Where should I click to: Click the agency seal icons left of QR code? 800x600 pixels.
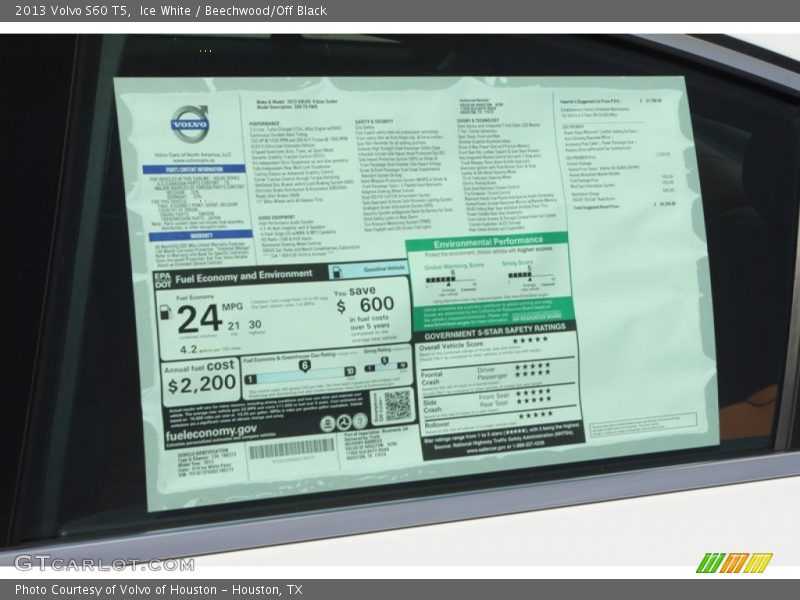343,422
